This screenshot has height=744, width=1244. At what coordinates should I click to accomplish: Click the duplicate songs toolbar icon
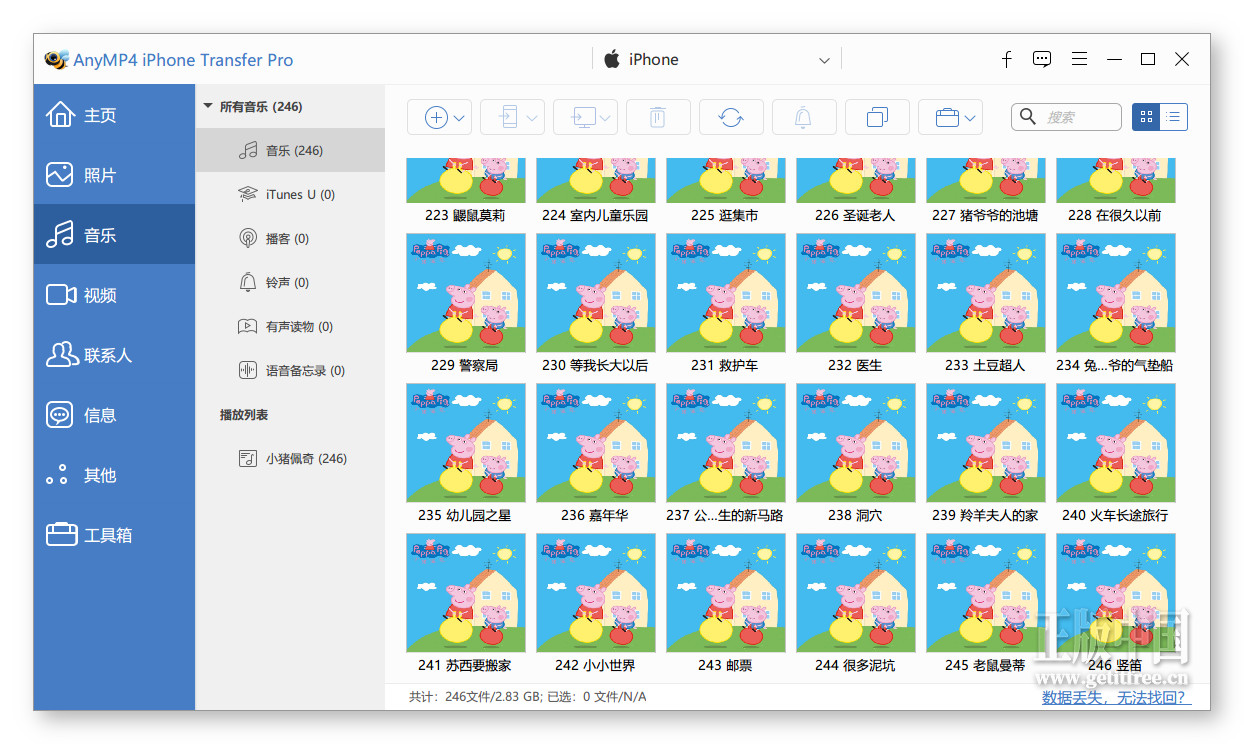coord(877,117)
